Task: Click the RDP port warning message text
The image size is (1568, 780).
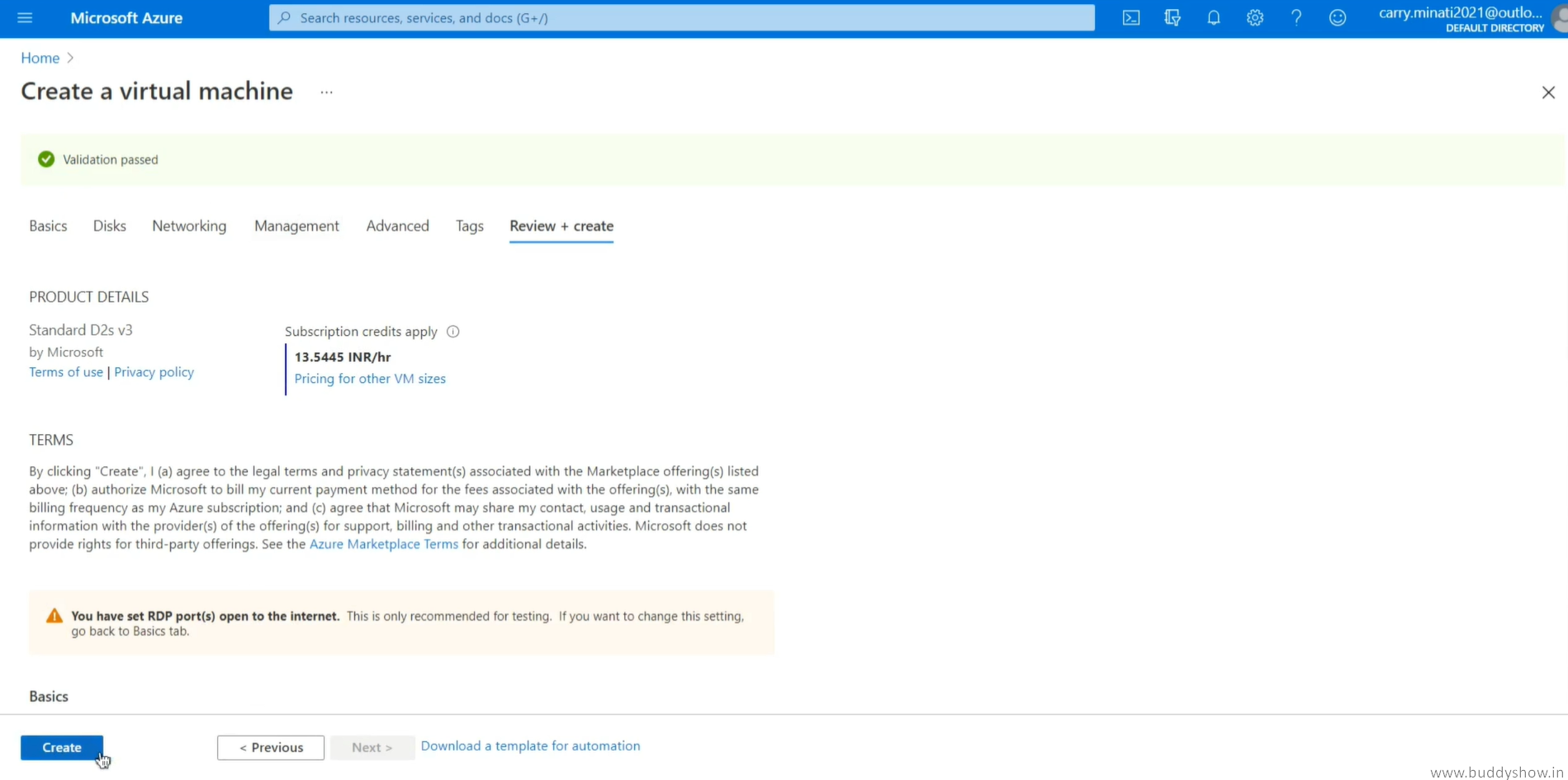Action: (407, 624)
